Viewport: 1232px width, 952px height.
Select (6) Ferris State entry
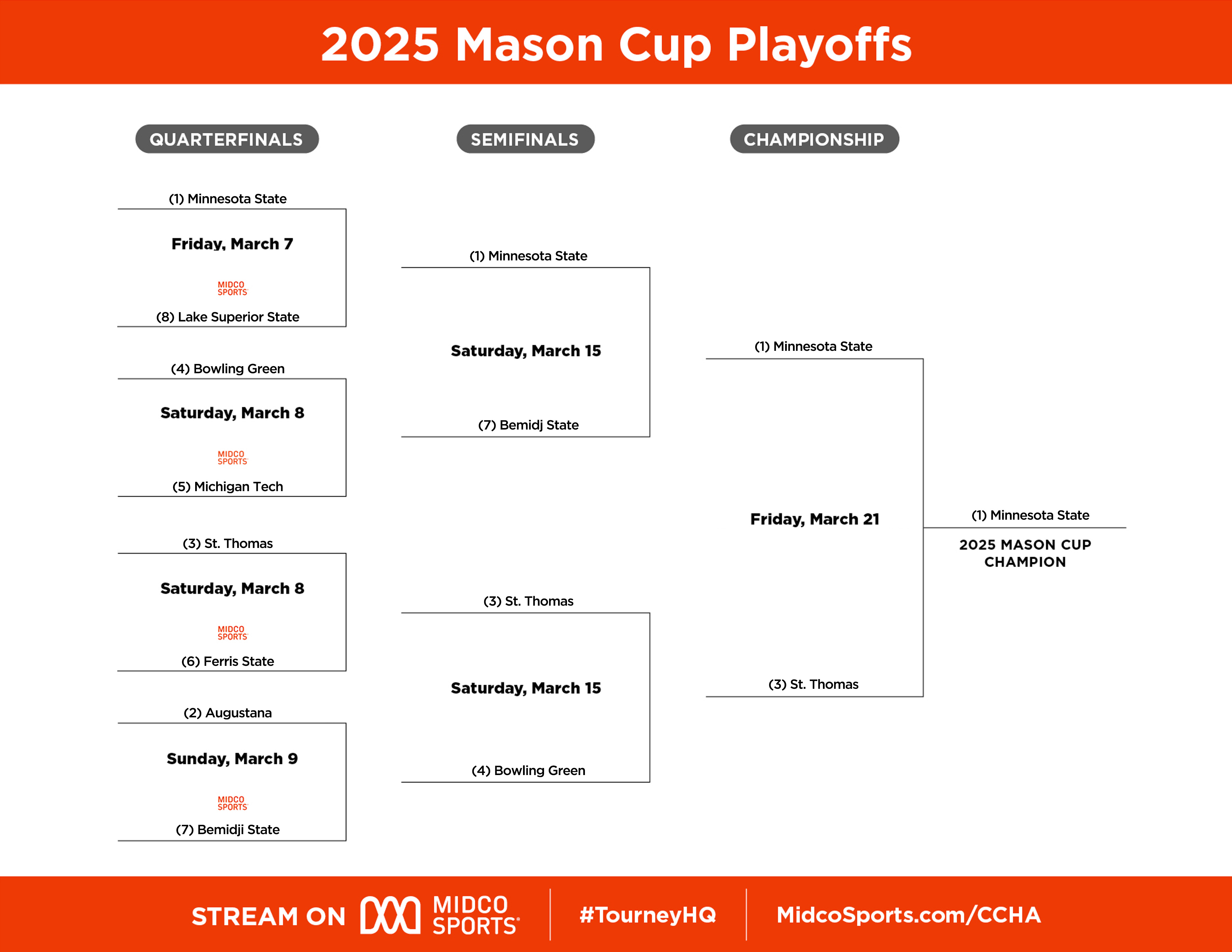tap(228, 662)
